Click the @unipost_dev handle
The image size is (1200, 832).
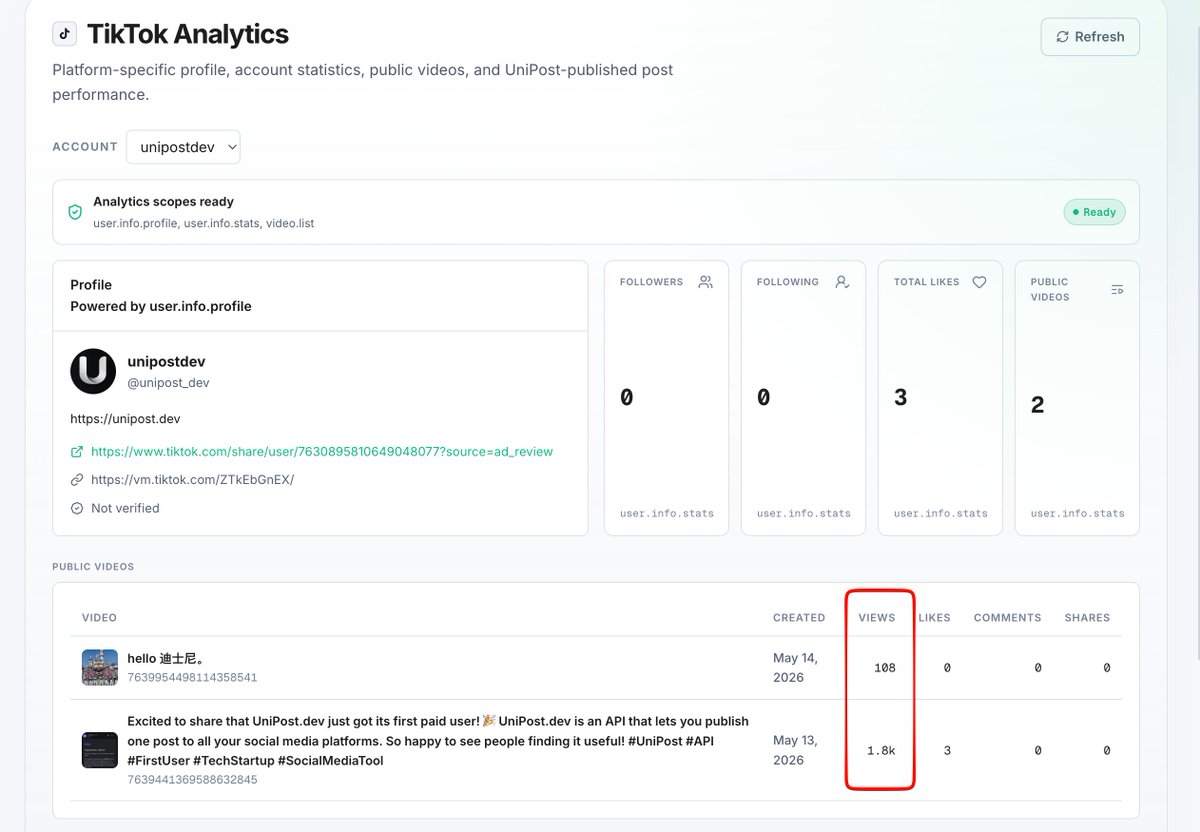(x=168, y=383)
